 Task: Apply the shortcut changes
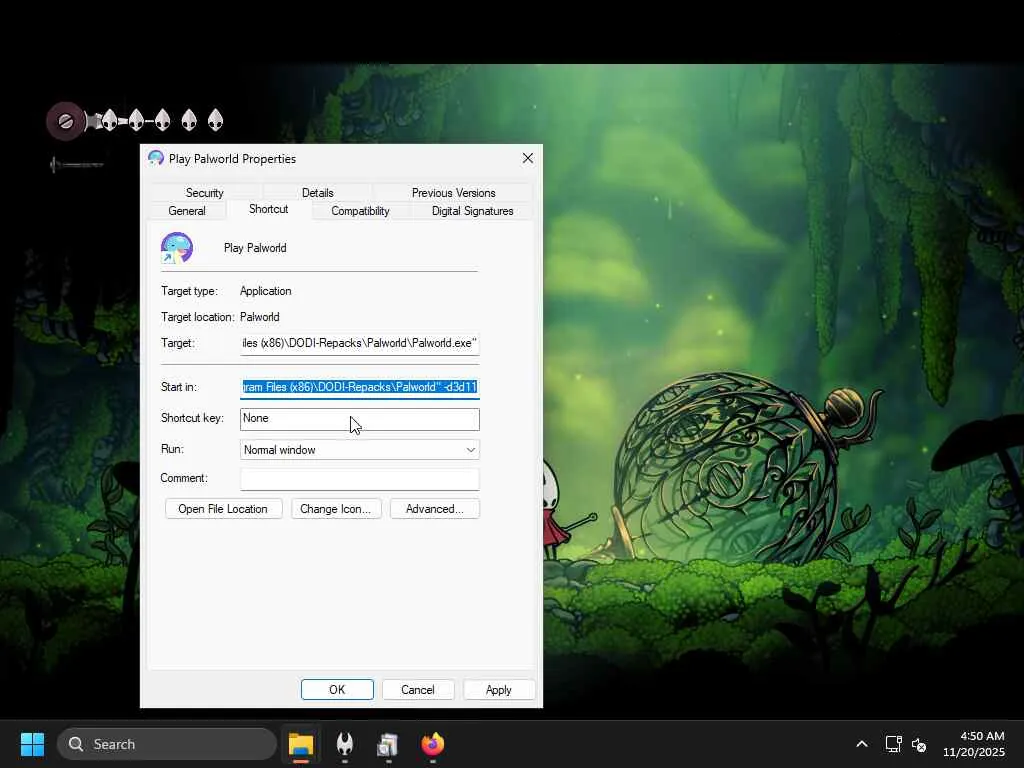499,690
